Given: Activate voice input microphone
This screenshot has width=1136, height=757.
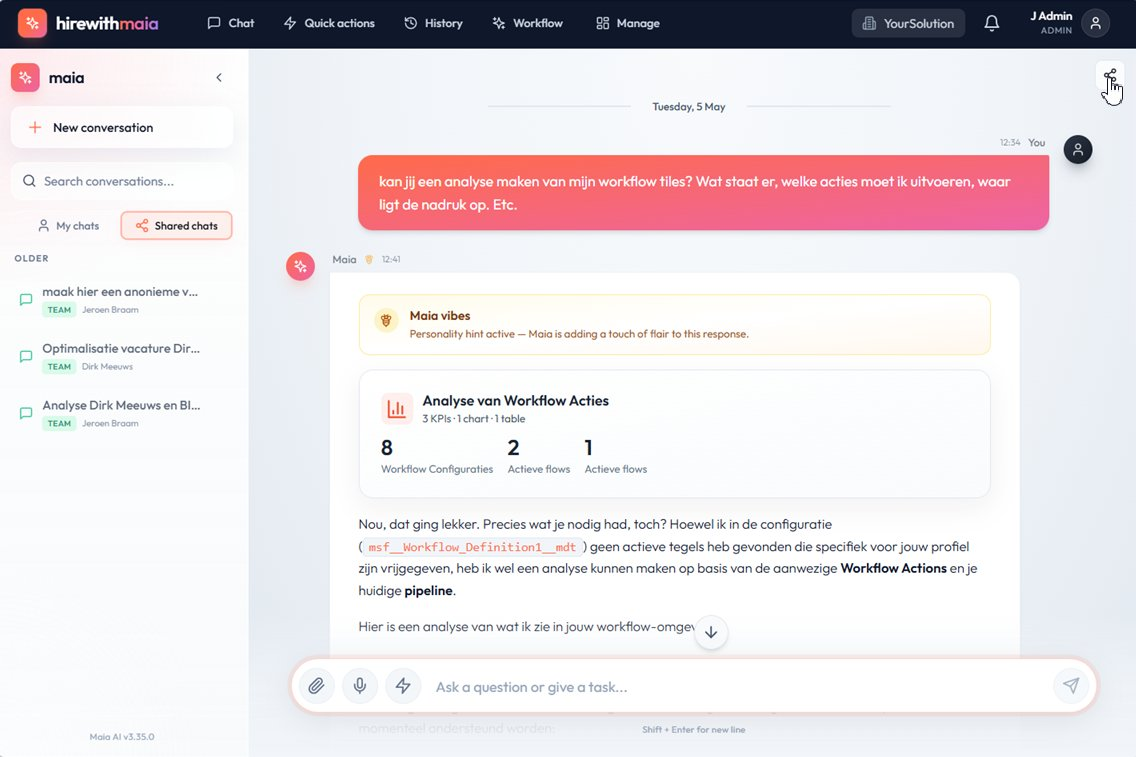Looking at the screenshot, I should 359,686.
